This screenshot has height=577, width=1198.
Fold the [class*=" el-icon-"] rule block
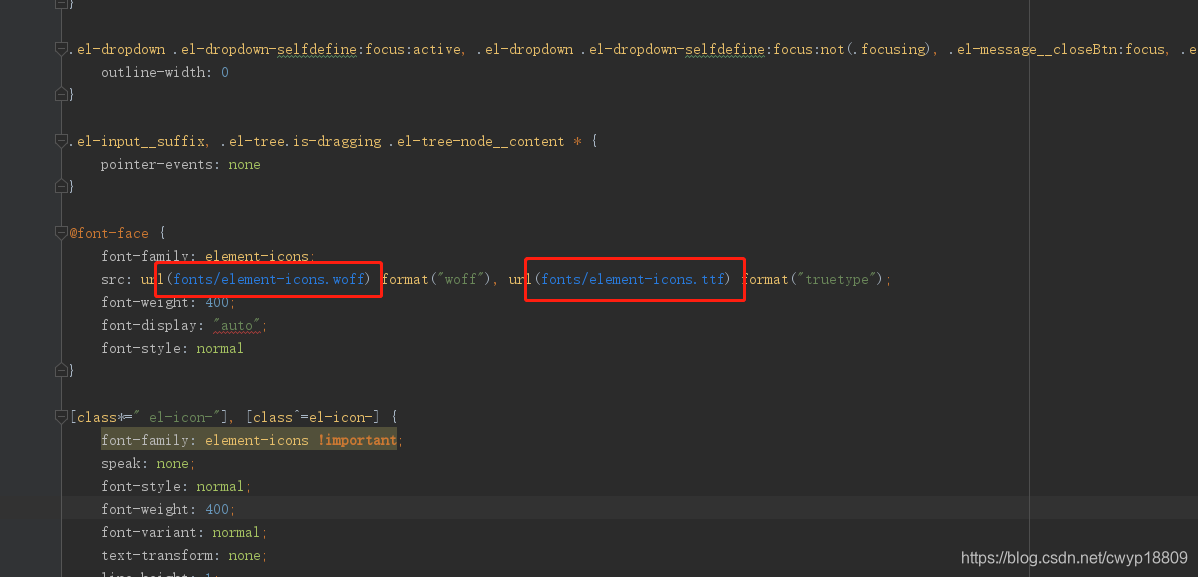tap(60, 417)
